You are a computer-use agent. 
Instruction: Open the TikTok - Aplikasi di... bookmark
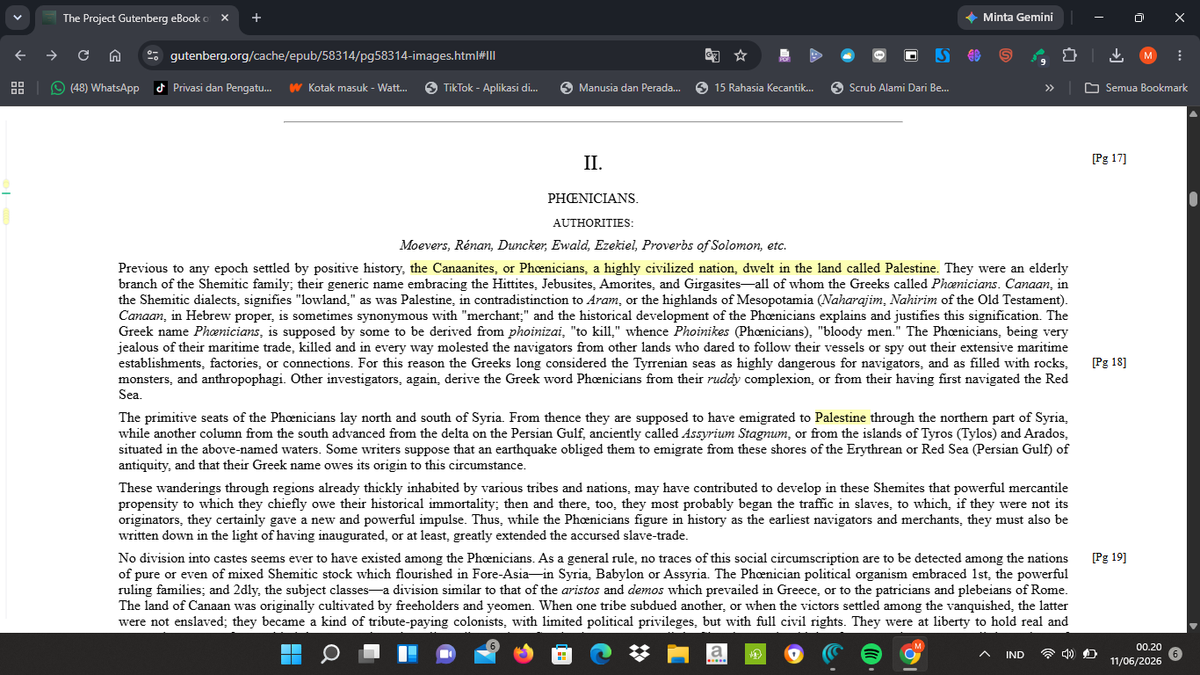(483, 88)
